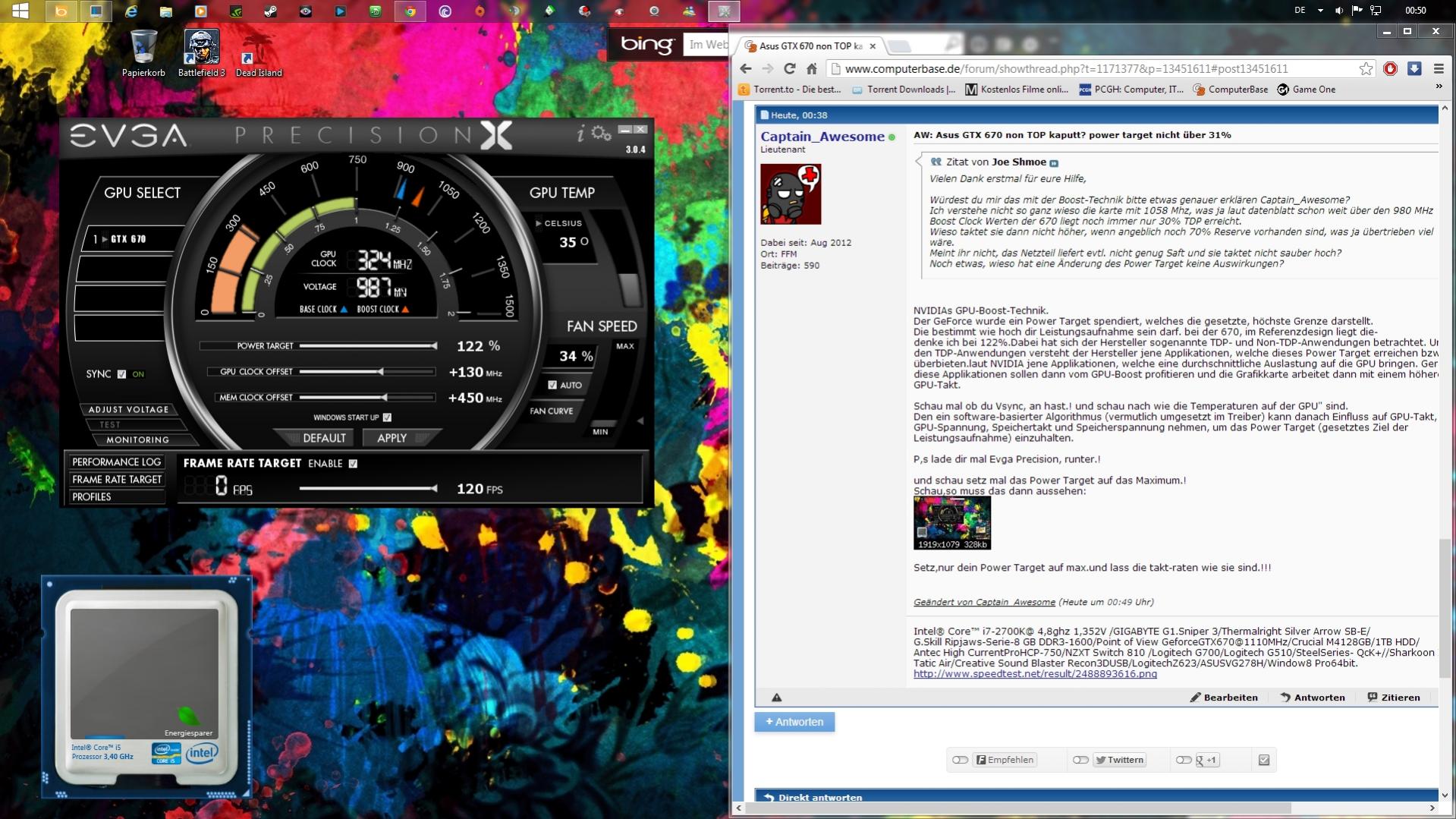Open Captain_Awesome profile link
The height and width of the screenshot is (819, 1456).
pyautogui.click(x=822, y=137)
